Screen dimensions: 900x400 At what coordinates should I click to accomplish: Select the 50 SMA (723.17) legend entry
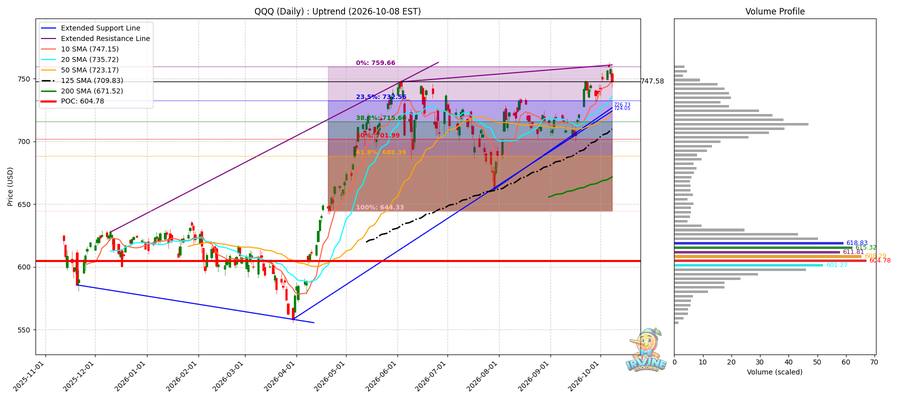tap(90, 69)
